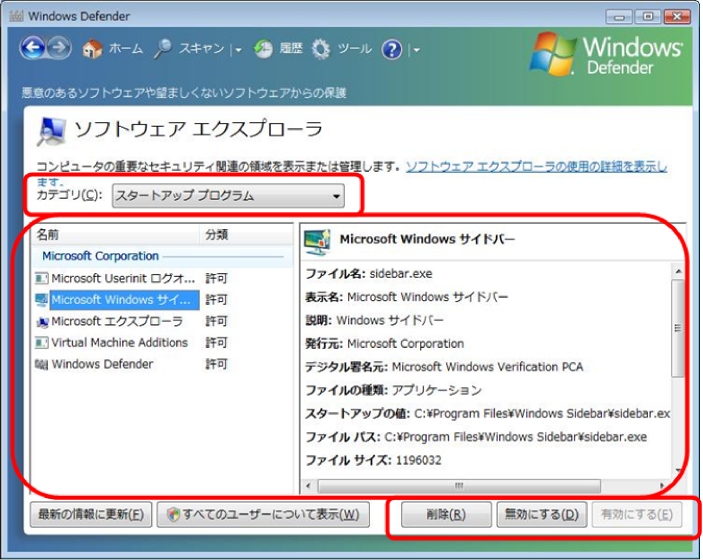Click the Back arrow navigation icon
The width and height of the screenshot is (703, 560).
point(32,48)
